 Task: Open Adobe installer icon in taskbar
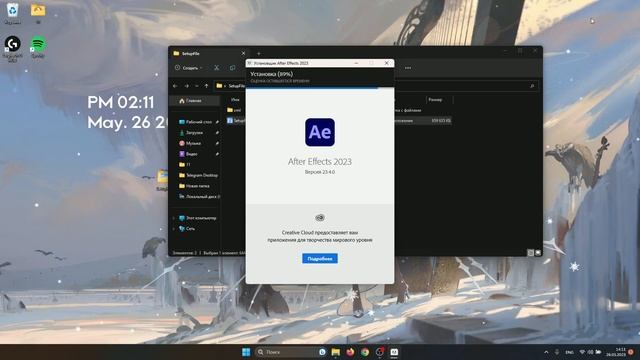(x=394, y=352)
